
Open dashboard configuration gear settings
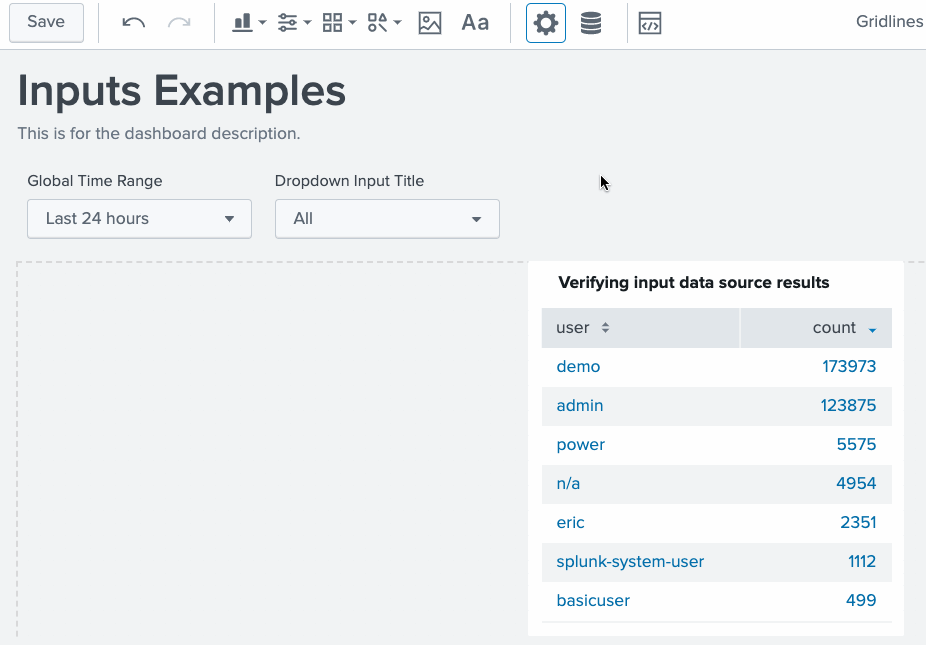point(546,23)
